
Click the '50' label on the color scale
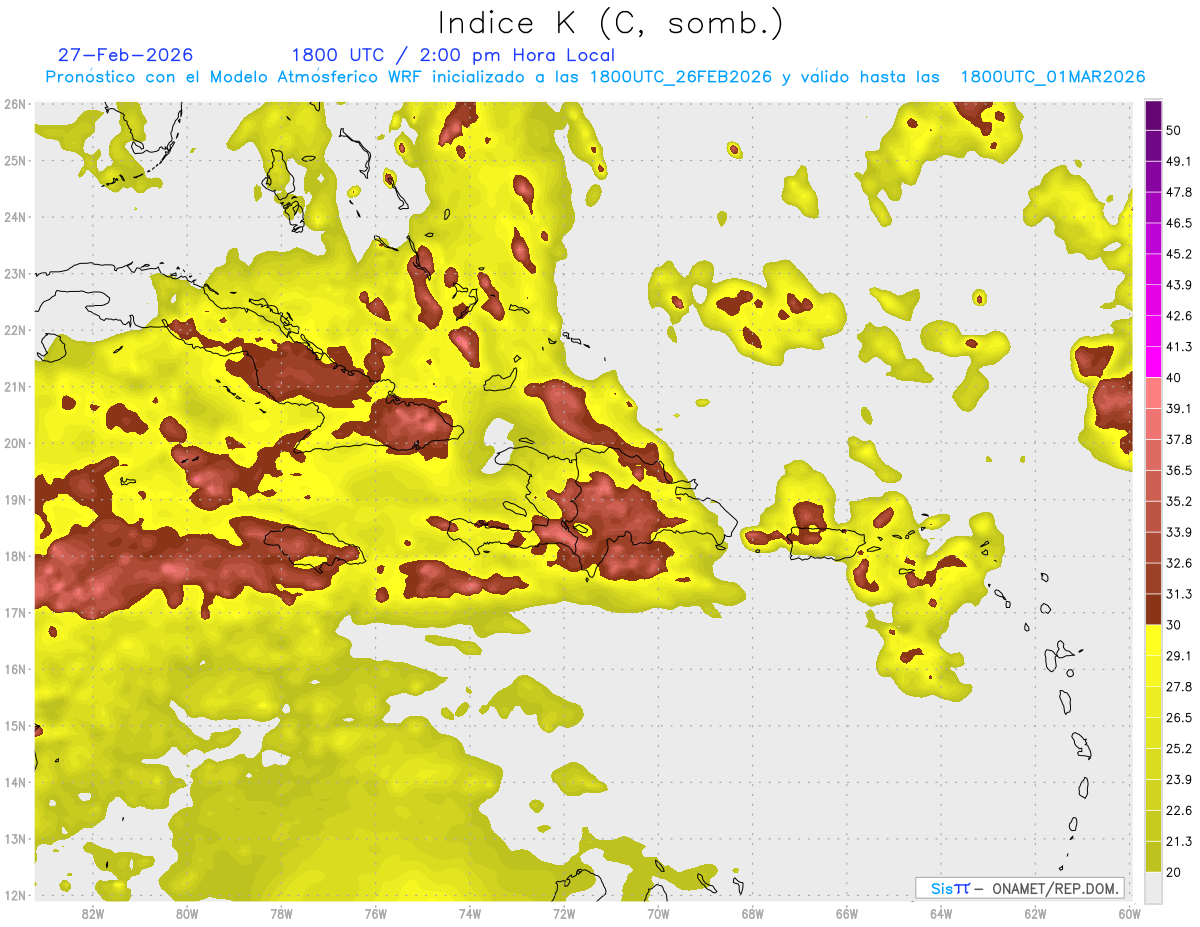point(1174,131)
